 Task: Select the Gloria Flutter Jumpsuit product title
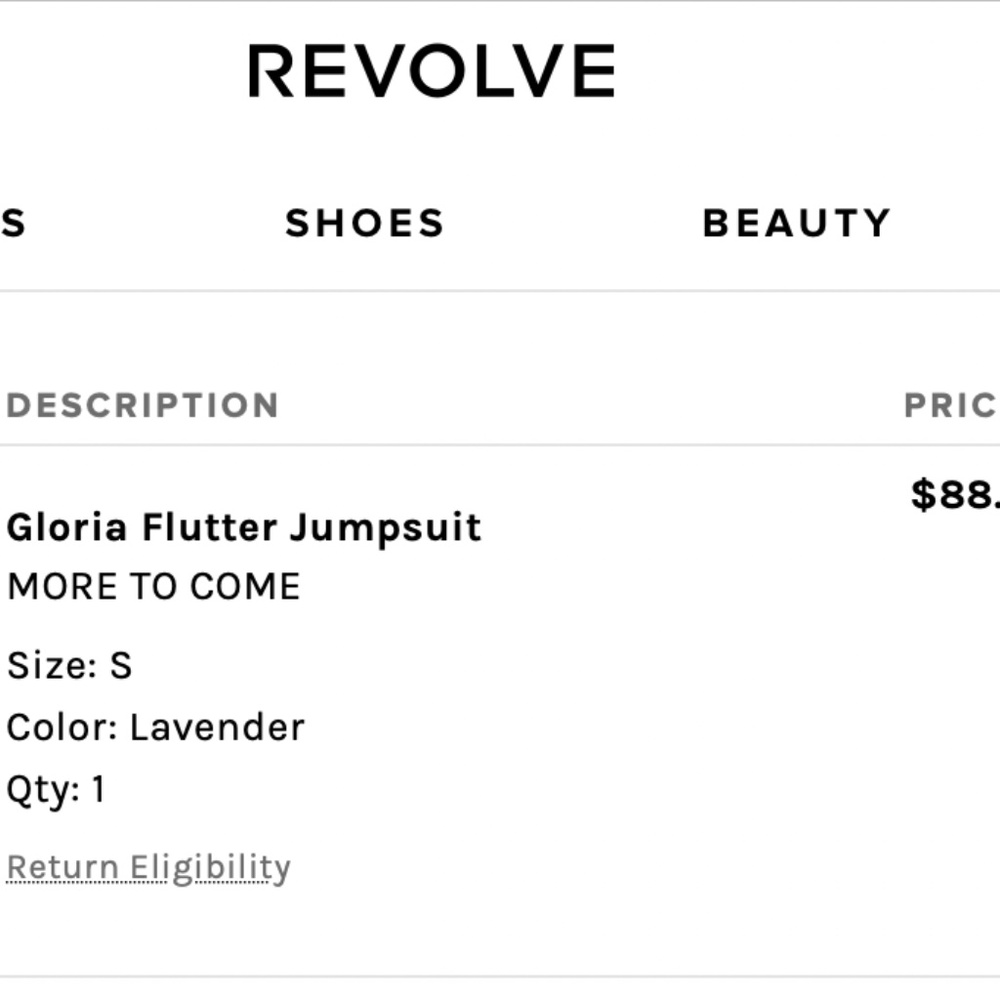(243, 525)
